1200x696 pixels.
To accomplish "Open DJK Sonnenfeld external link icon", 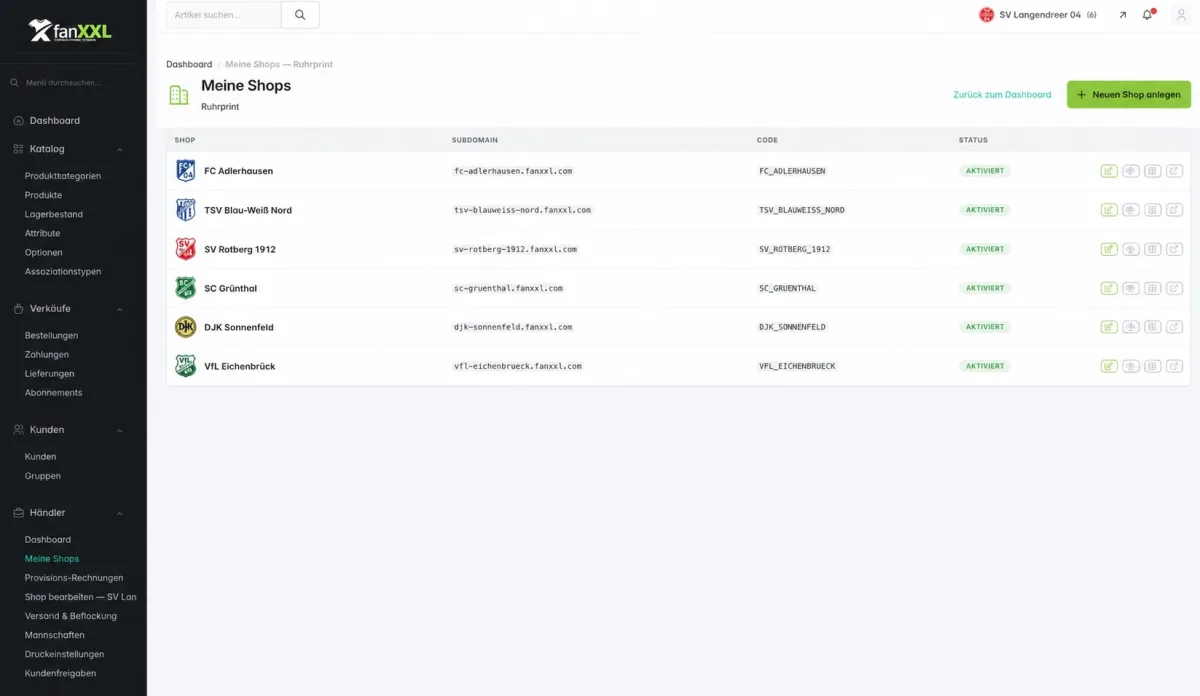I will pyautogui.click(x=1174, y=327).
